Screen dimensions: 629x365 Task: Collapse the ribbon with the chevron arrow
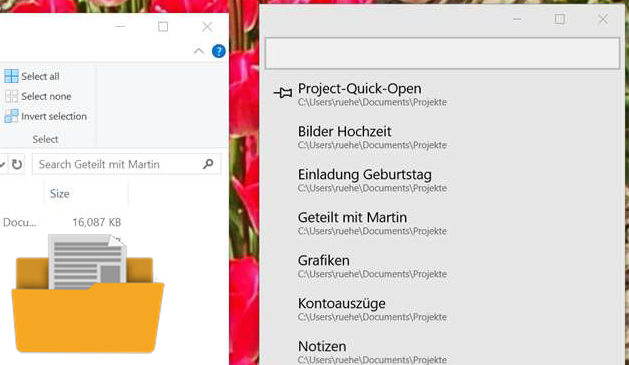(199, 51)
